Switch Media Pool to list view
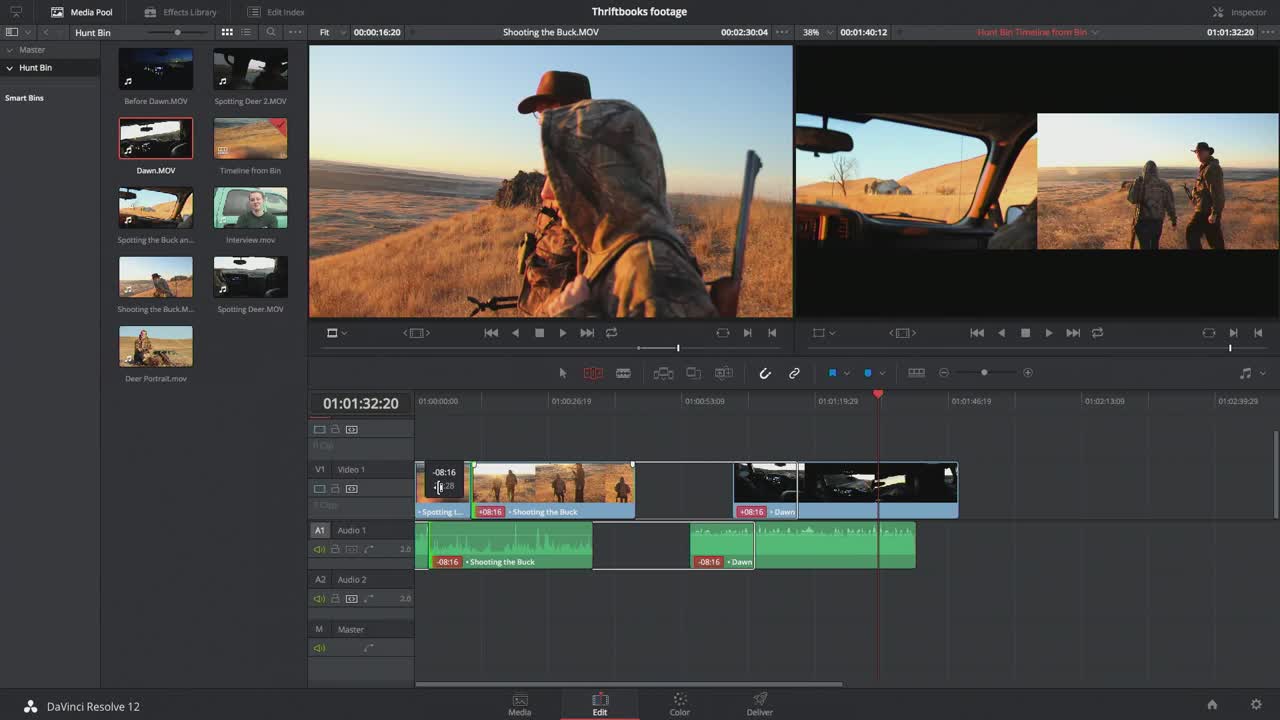The image size is (1280, 720). (x=246, y=32)
